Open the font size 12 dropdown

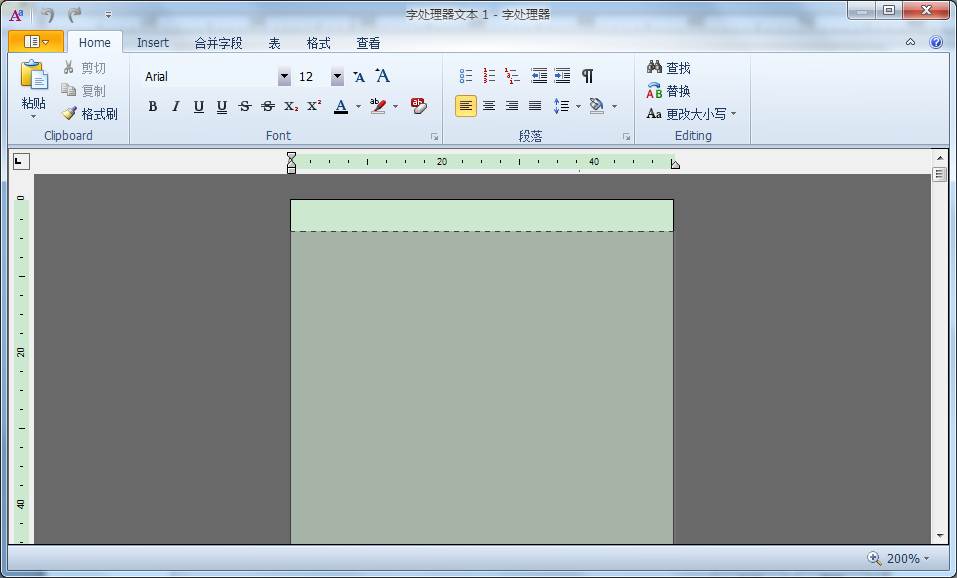coord(337,77)
